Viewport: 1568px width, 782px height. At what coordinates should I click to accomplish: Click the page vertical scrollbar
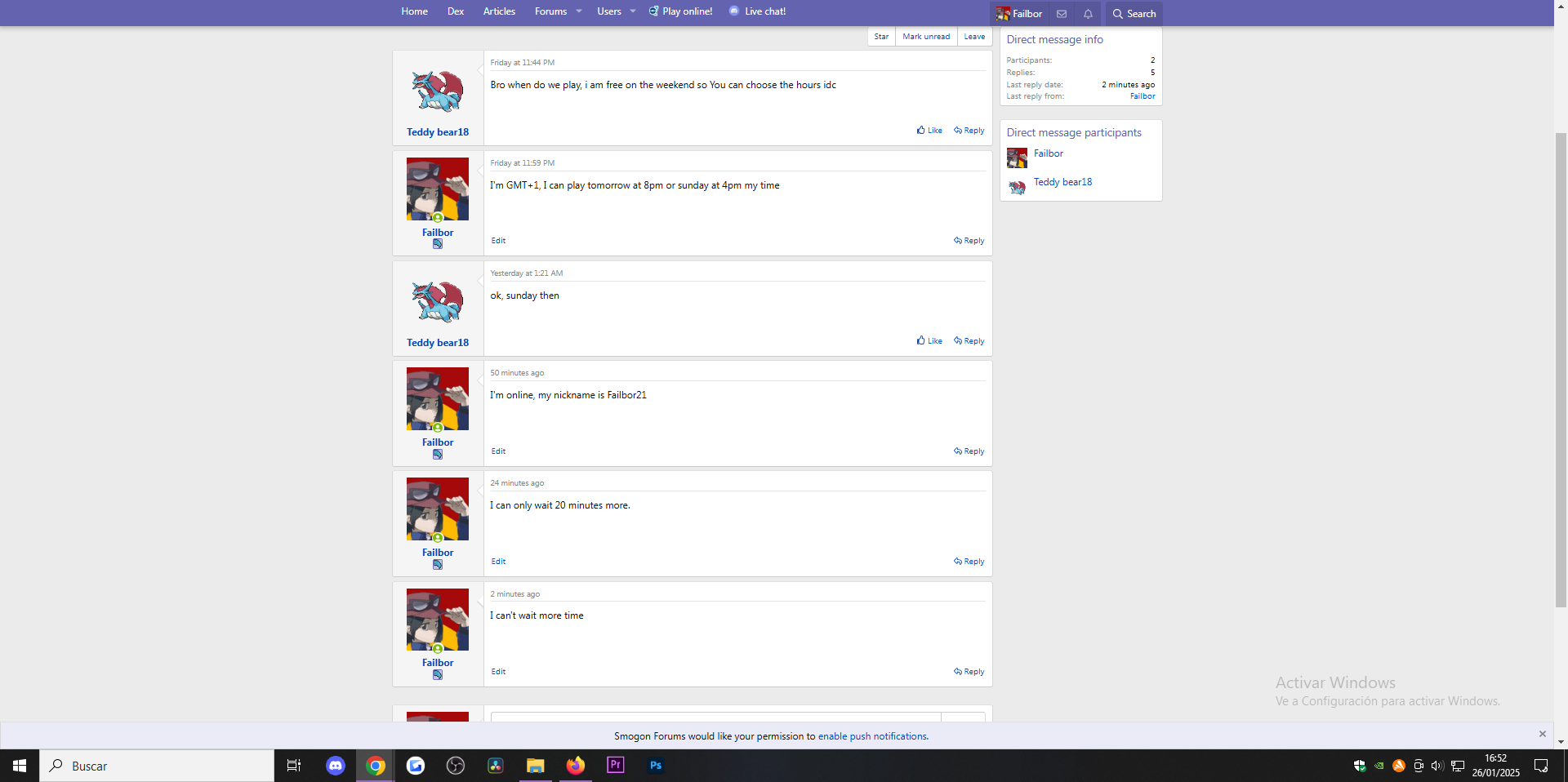[x=1561, y=367]
